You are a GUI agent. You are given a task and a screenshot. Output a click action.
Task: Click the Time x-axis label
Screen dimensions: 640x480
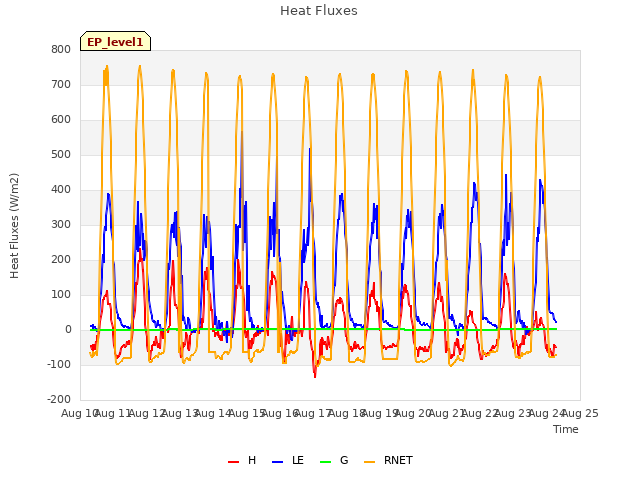pos(566,429)
